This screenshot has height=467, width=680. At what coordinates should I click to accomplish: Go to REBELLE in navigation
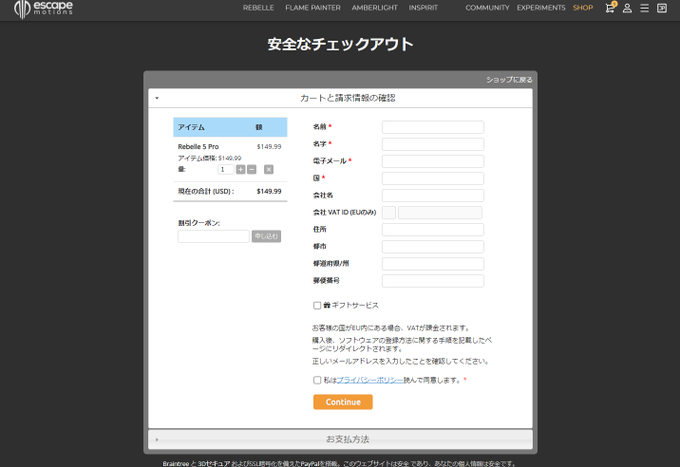[258, 8]
